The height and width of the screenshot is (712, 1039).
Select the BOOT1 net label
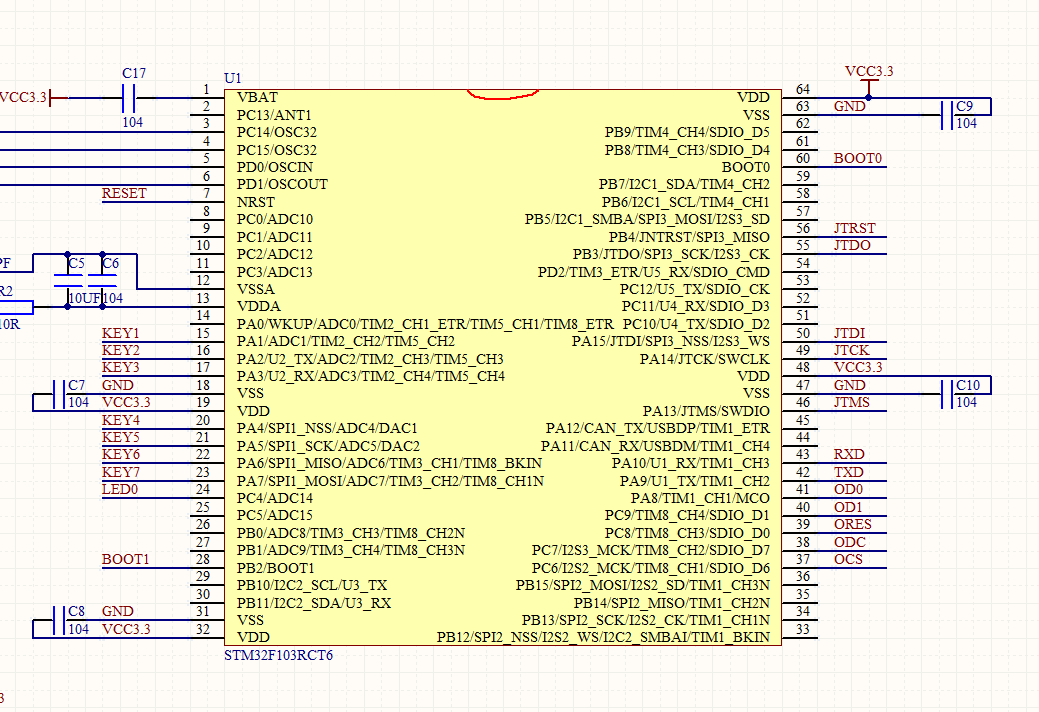125,559
